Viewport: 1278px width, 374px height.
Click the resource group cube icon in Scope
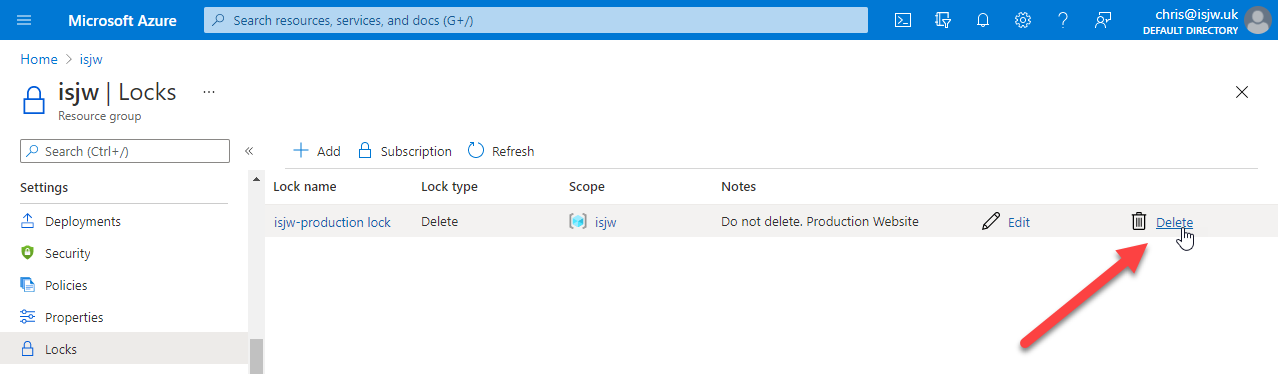pos(578,222)
